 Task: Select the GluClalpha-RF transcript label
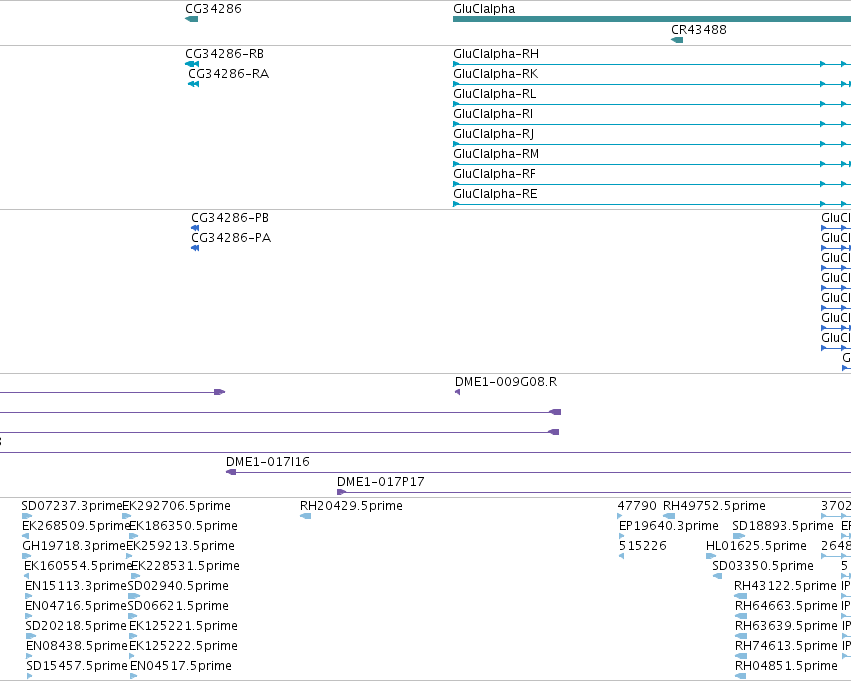point(494,174)
